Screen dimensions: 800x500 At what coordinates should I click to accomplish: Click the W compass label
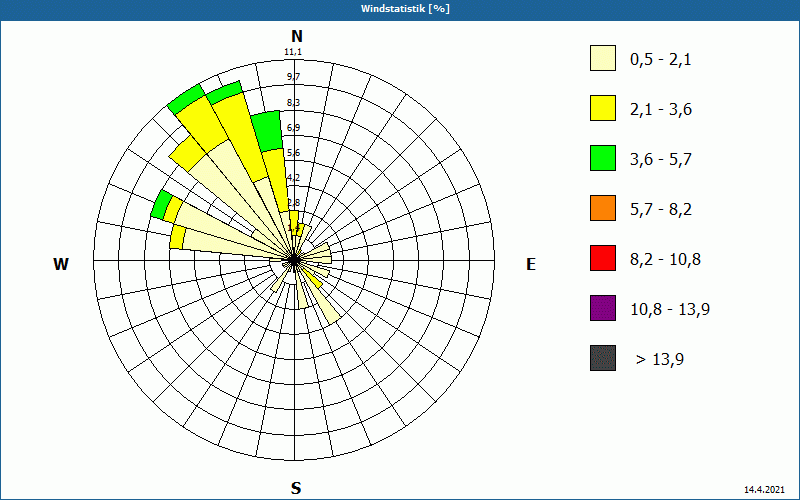click(61, 264)
